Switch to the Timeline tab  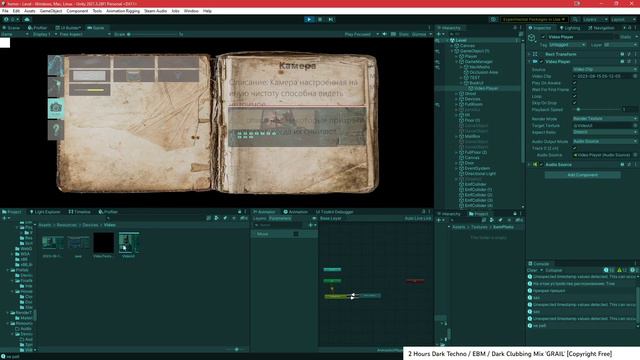tap(80, 212)
